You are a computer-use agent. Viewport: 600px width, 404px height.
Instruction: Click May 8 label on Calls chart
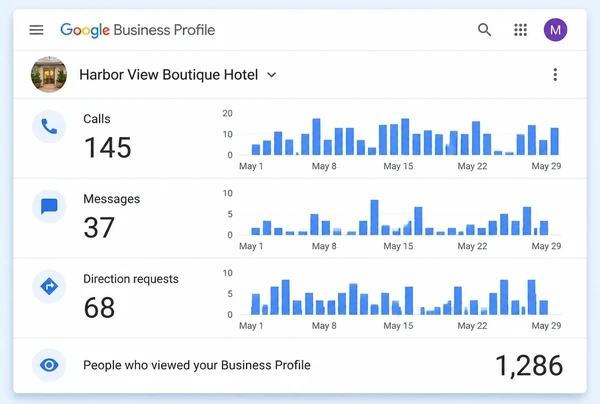pyautogui.click(x=324, y=166)
